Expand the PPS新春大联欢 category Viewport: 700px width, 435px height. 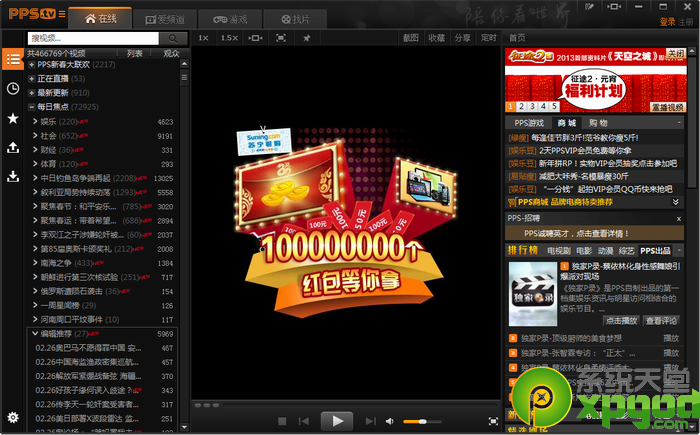(32, 65)
